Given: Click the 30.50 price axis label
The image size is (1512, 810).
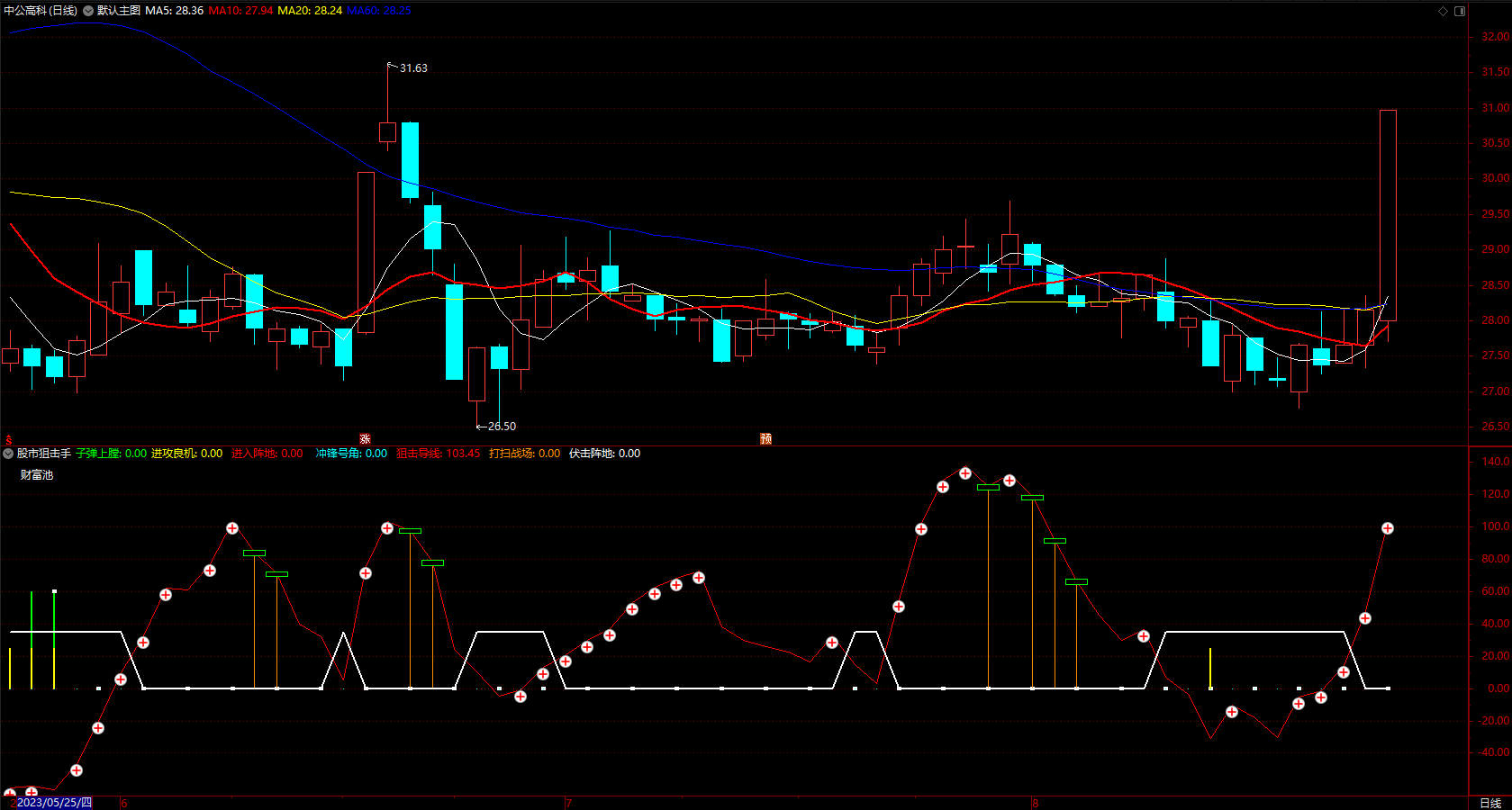Looking at the screenshot, I should [x=1496, y=143].
